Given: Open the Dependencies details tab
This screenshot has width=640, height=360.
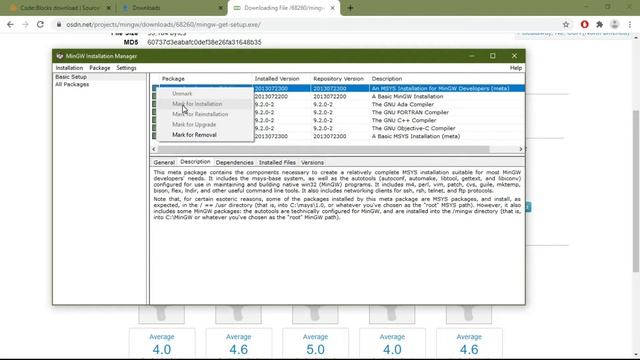Looking at the screenshot, I should [x=234, y=162].
